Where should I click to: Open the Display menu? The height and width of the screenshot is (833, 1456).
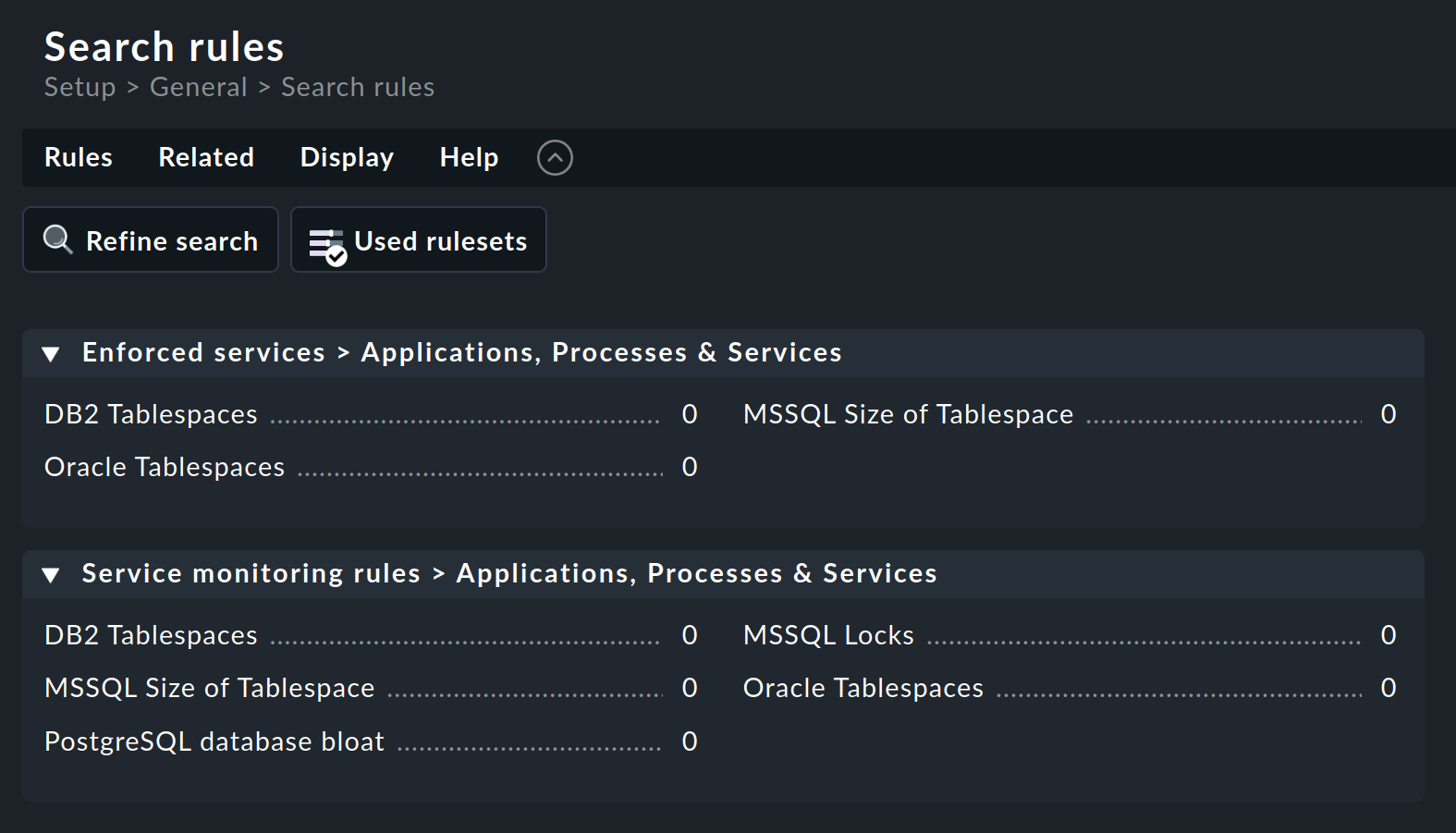(x=347, y=158)
